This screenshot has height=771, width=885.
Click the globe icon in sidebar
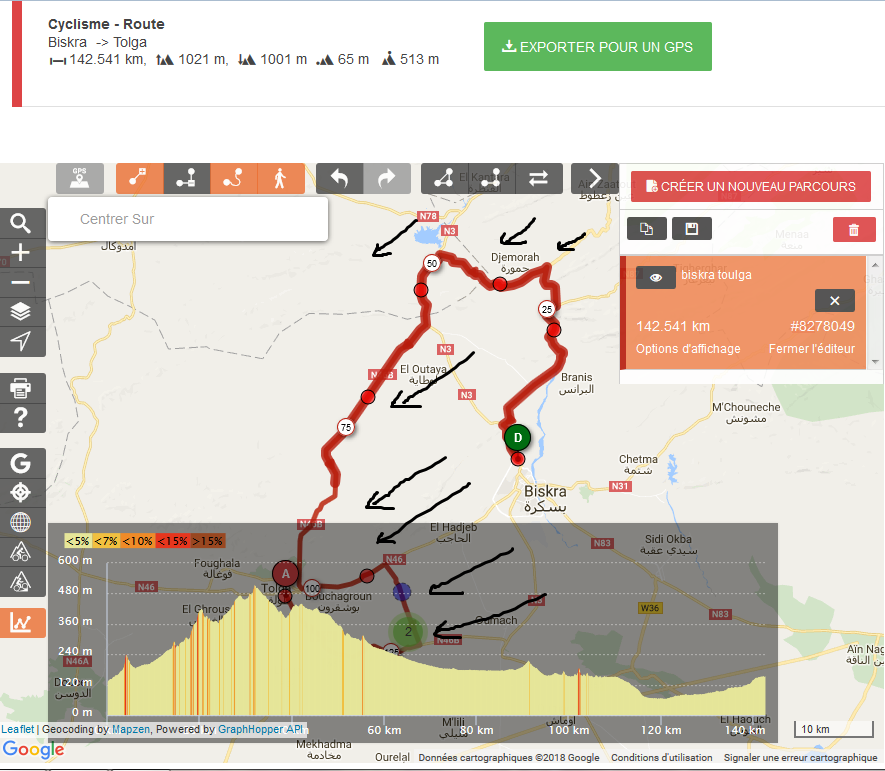click(x=21, y=522)
